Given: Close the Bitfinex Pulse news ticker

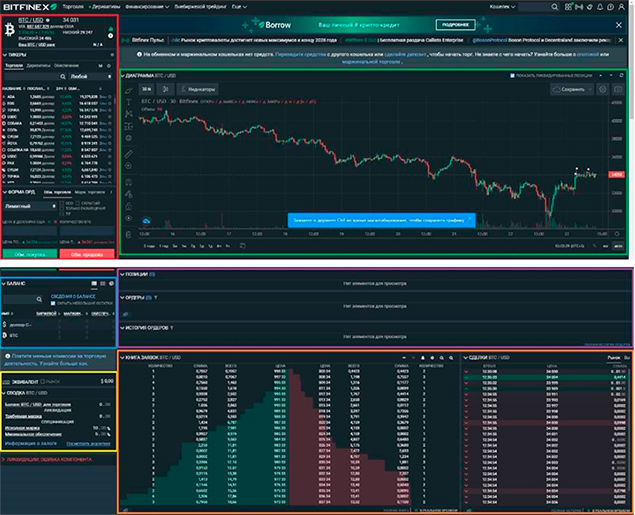Looking at the screenshot, I should point(621,40).
